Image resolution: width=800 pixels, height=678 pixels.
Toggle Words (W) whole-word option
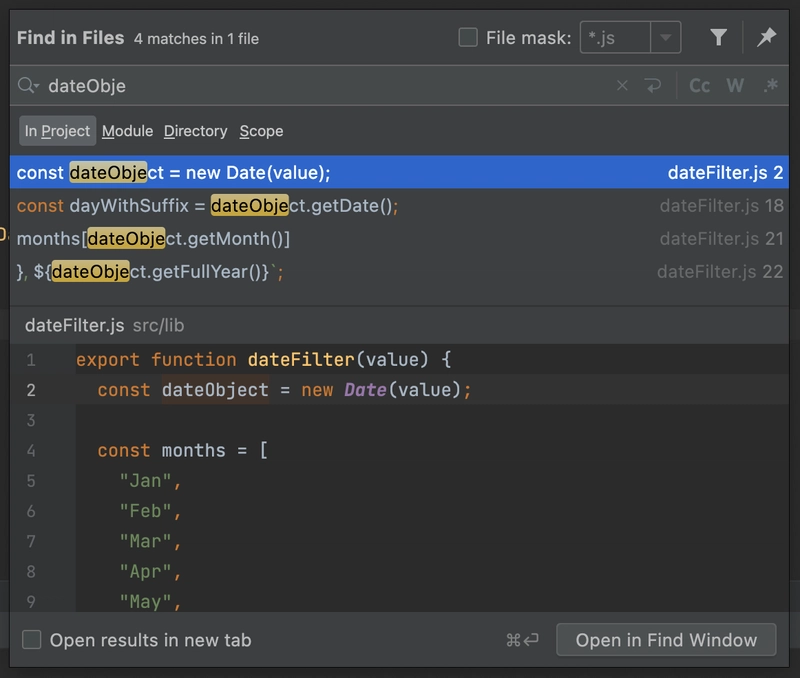pos(735,85)
